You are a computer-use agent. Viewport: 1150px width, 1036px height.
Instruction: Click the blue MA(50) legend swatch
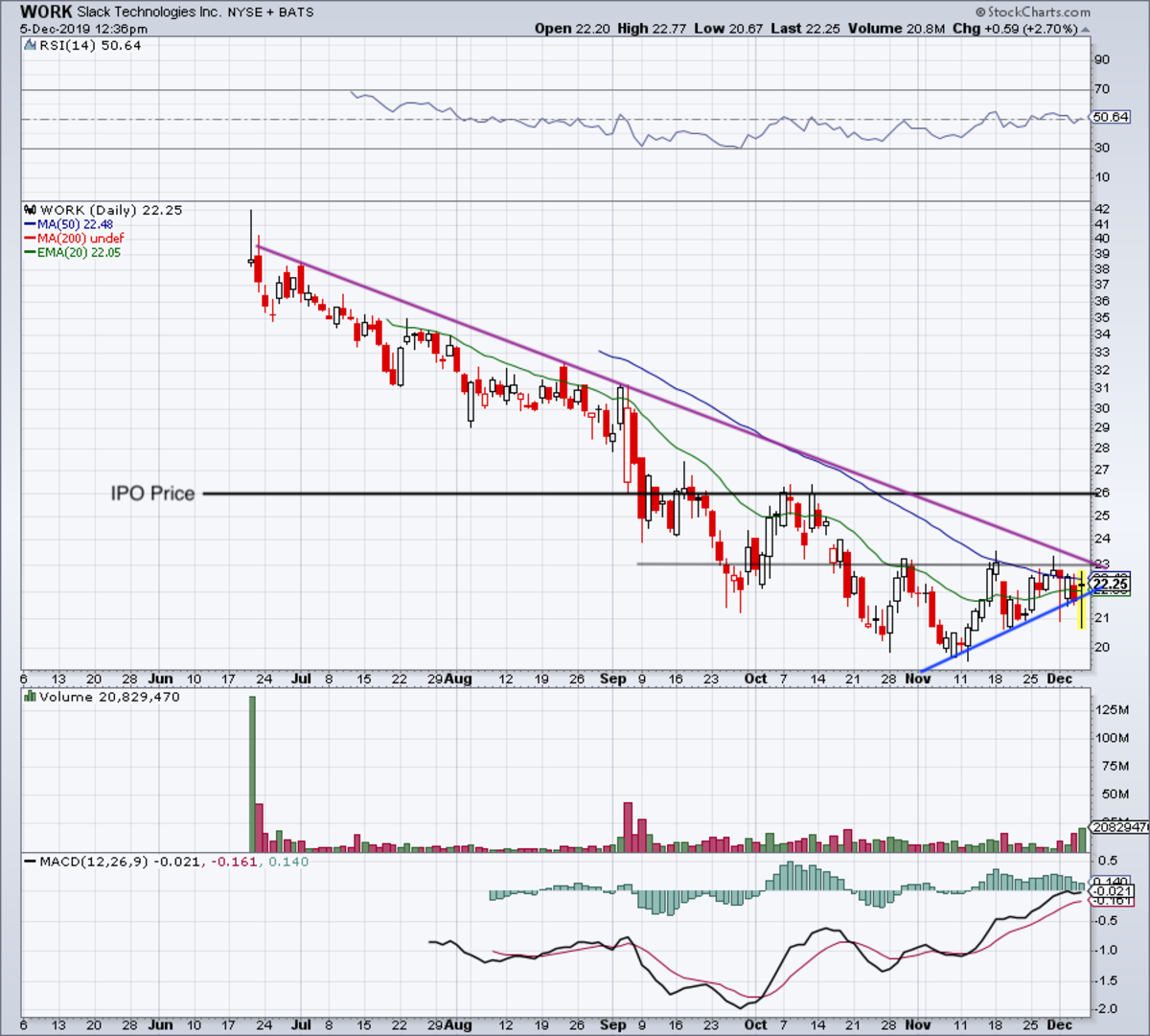click(x=30, y=224)
